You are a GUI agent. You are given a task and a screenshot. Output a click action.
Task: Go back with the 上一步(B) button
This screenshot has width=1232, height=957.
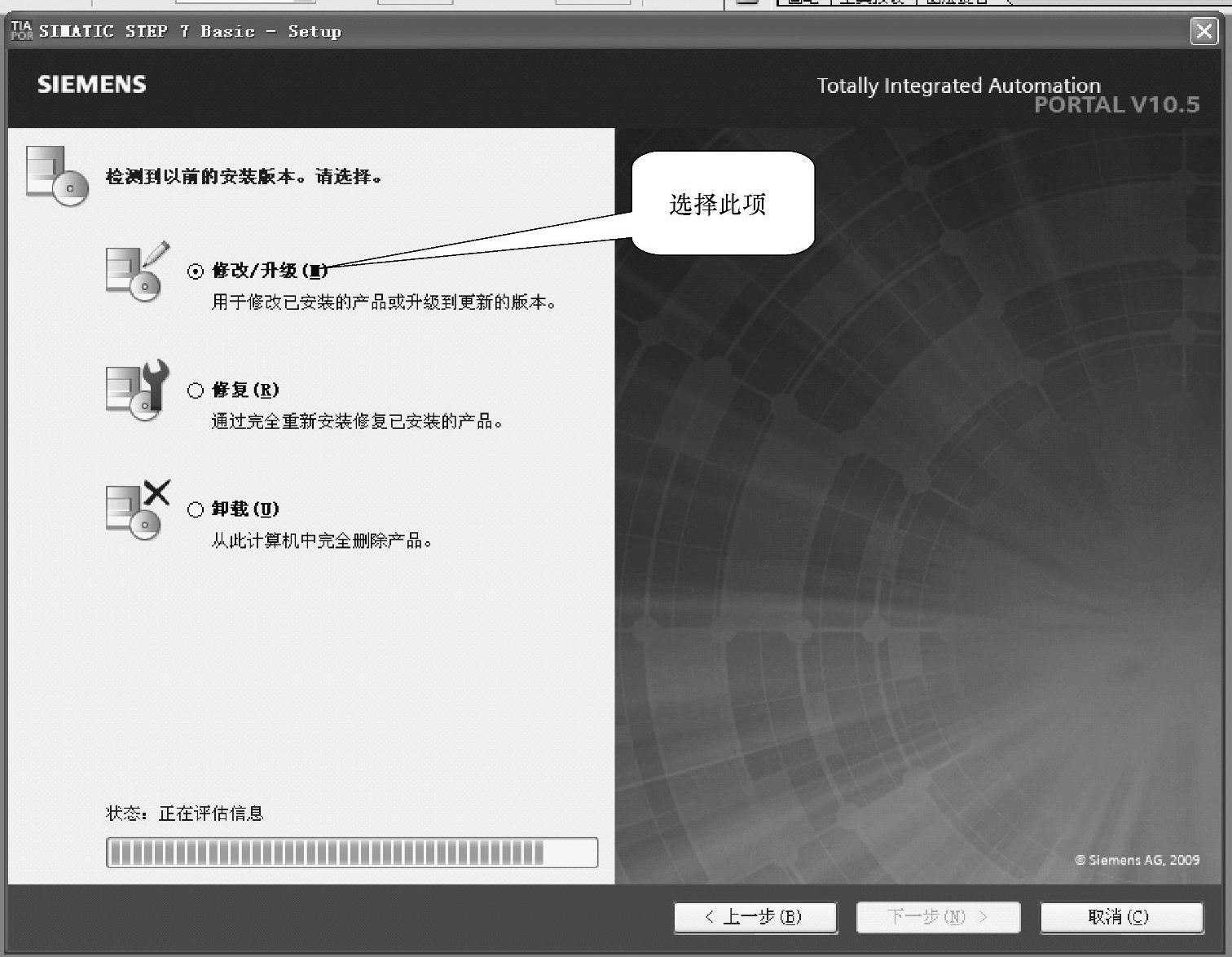755,917
